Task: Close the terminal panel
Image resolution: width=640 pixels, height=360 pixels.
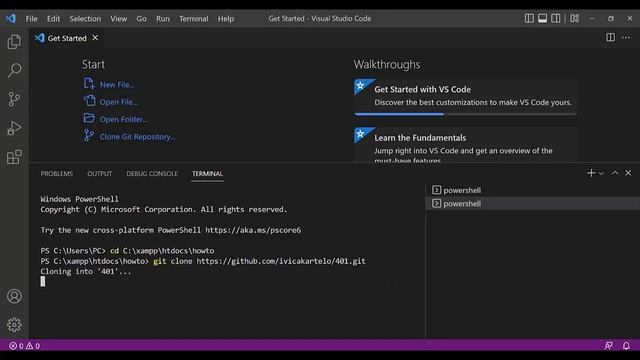Action: tap(628, 173)
